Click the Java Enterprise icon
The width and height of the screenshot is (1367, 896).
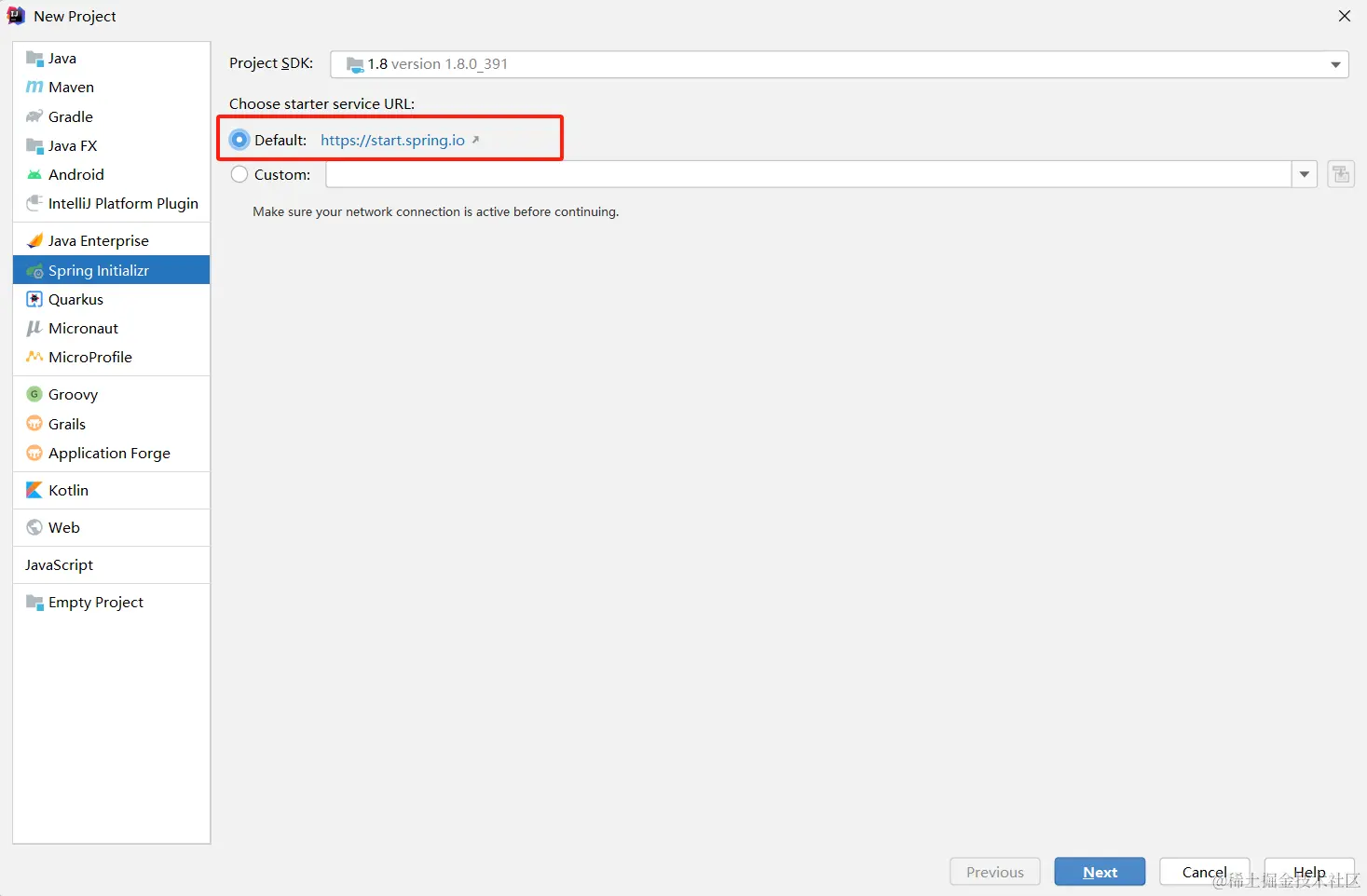pyautogui.click(x=34, y=240)
